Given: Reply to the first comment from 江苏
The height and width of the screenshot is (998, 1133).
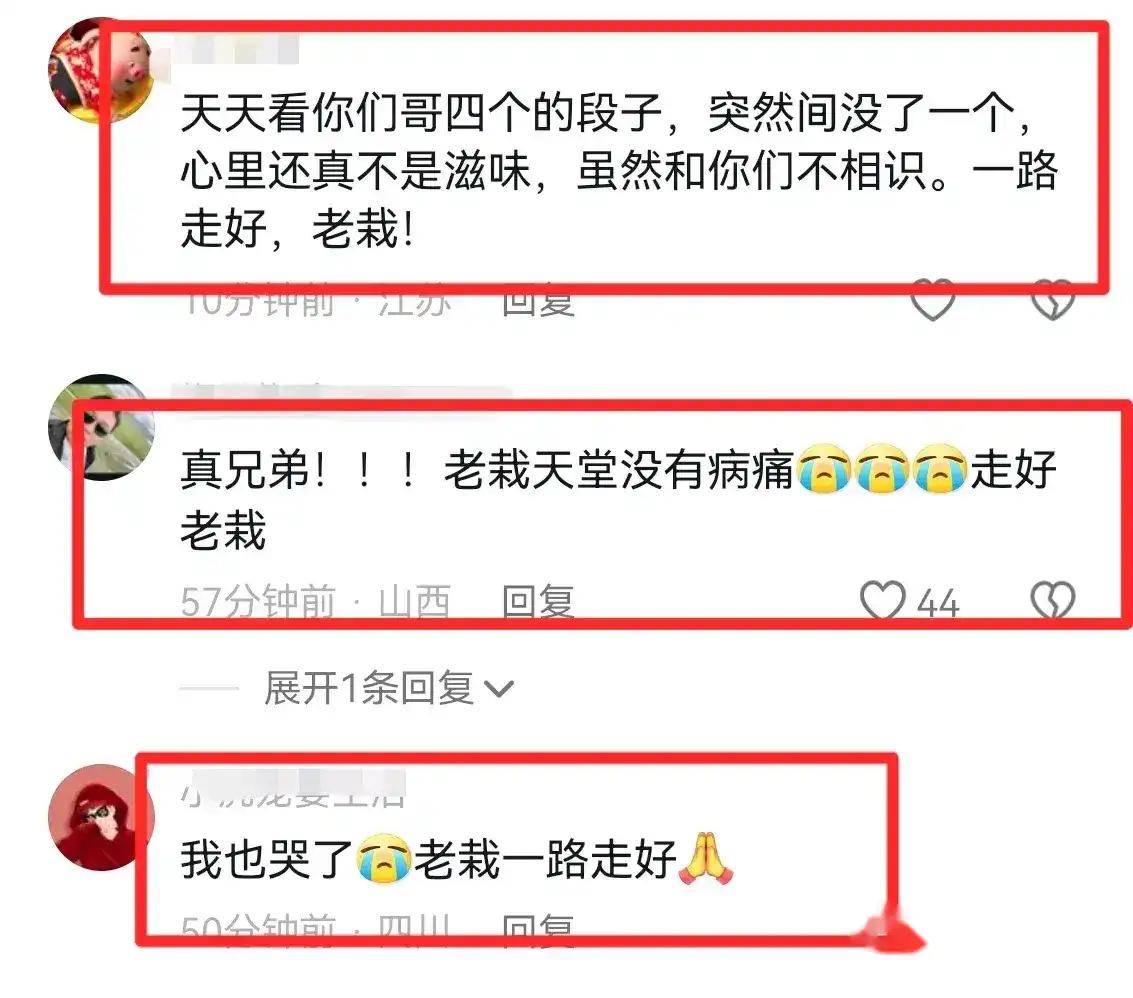Looking at the screenshot, I should click(x=538, y=302).
